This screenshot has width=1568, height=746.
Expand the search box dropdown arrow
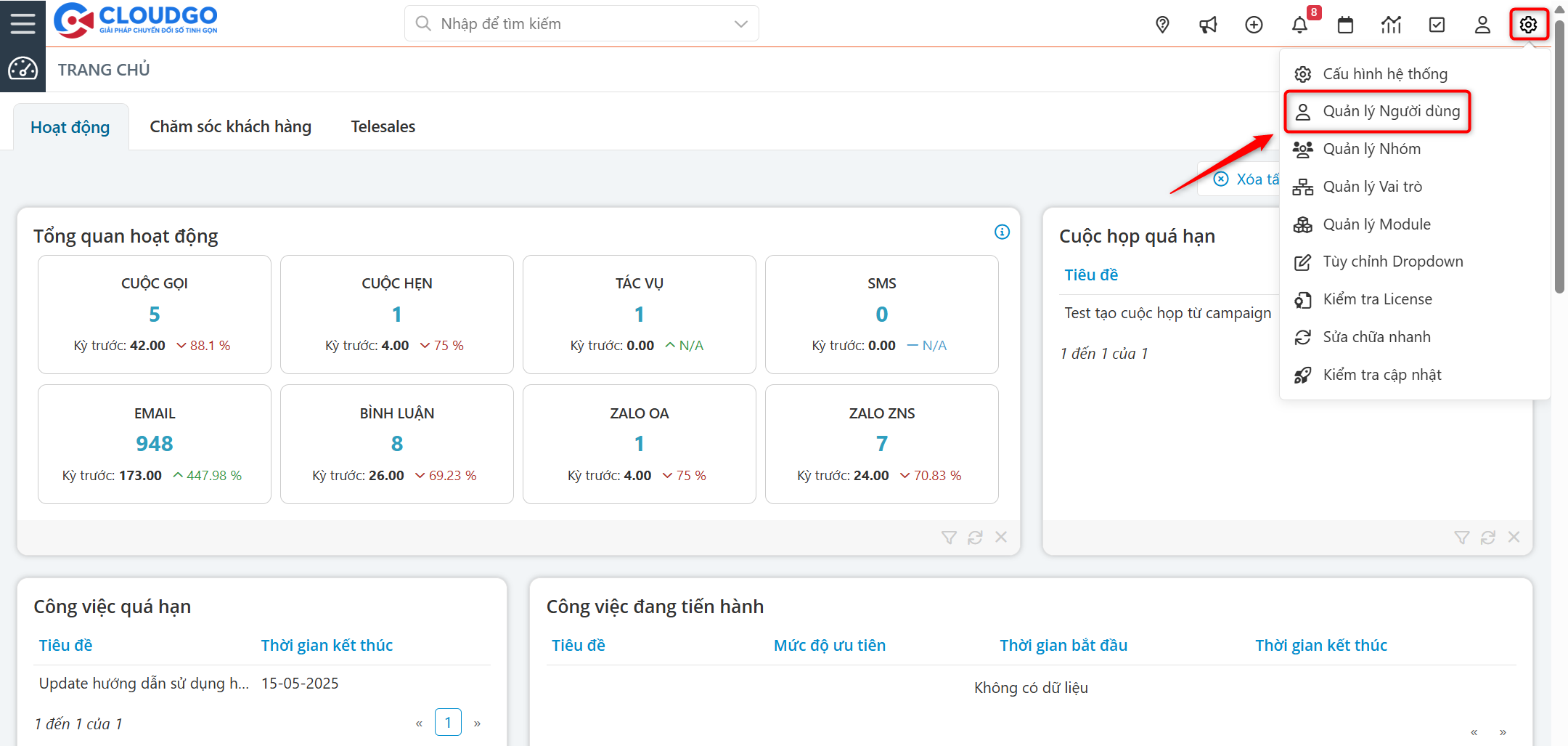(740, 24)
